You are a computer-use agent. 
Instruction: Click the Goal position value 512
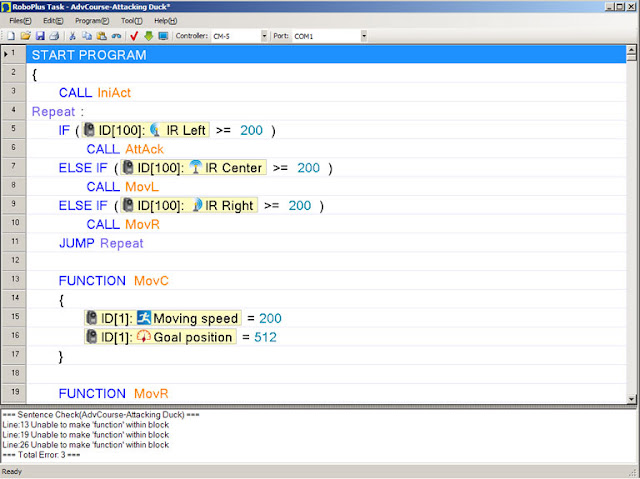(265, 337)
